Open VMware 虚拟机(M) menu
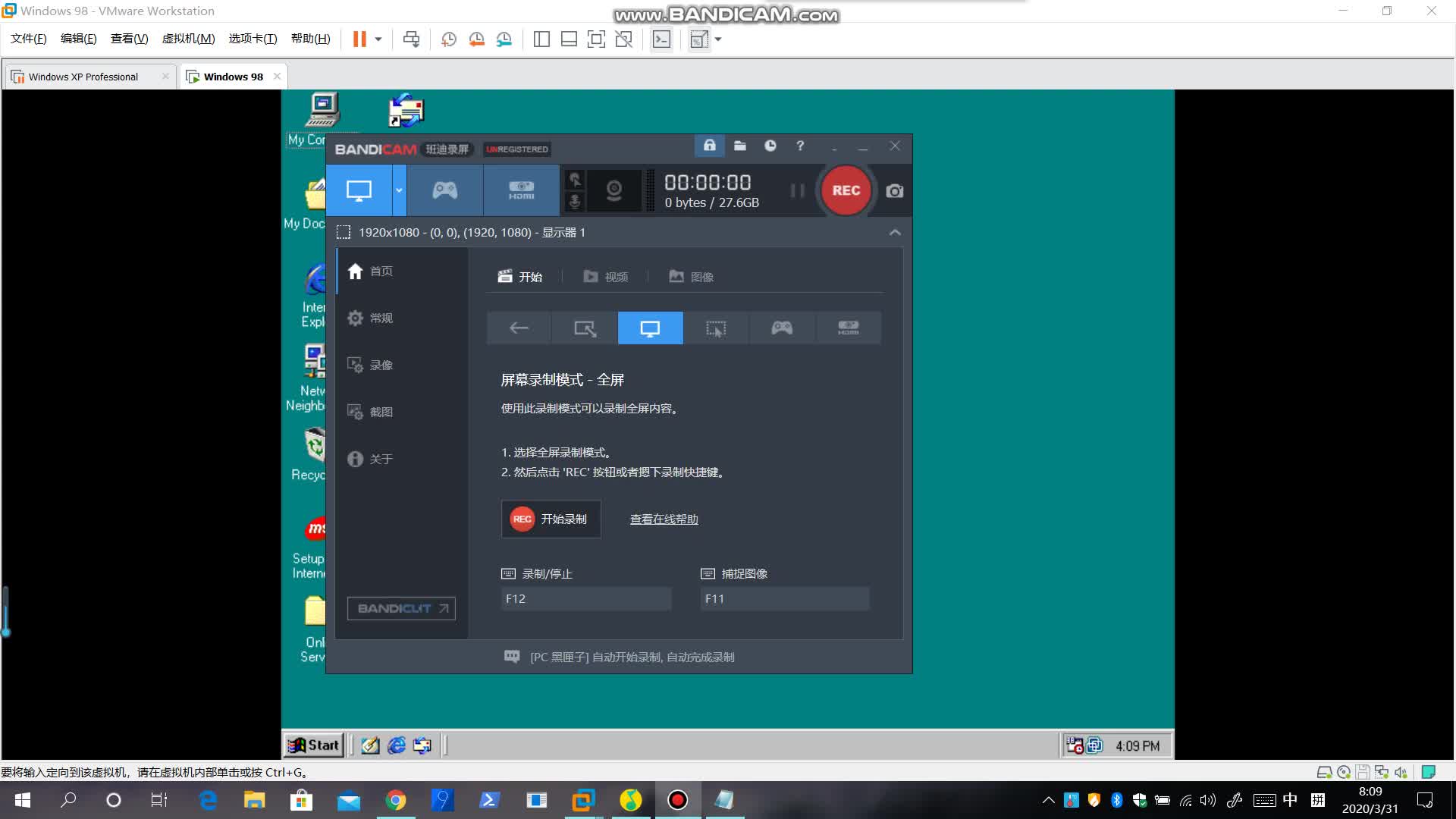The height and width of the screenshot is (819, 1456). (x=189, y=39)
